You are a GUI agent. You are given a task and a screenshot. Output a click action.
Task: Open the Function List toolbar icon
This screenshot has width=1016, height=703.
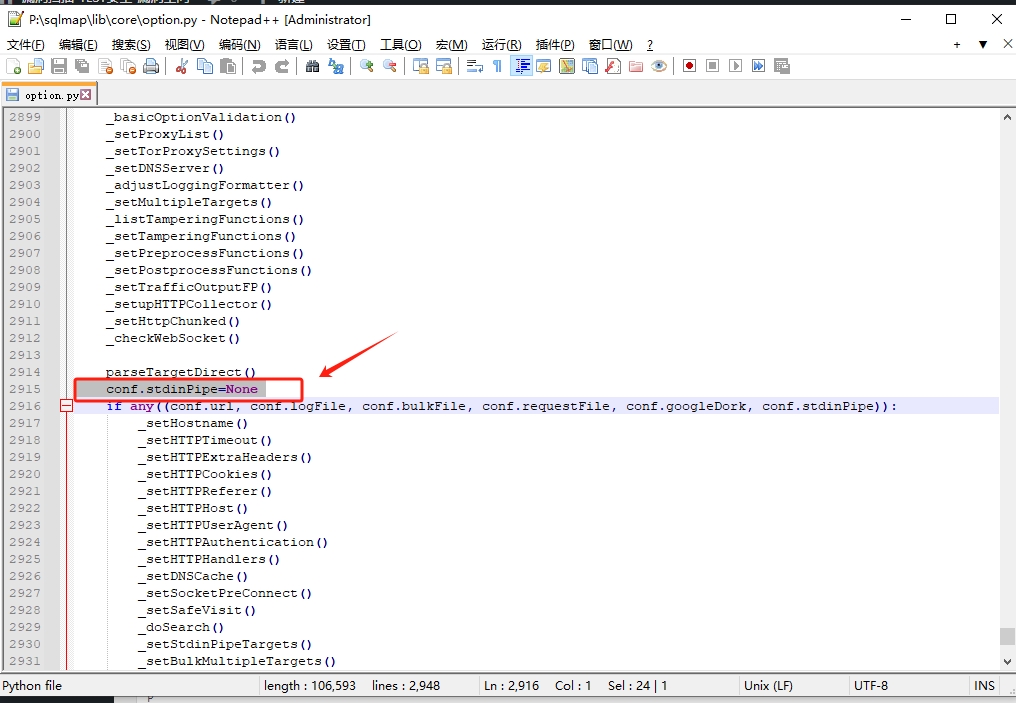613,66
